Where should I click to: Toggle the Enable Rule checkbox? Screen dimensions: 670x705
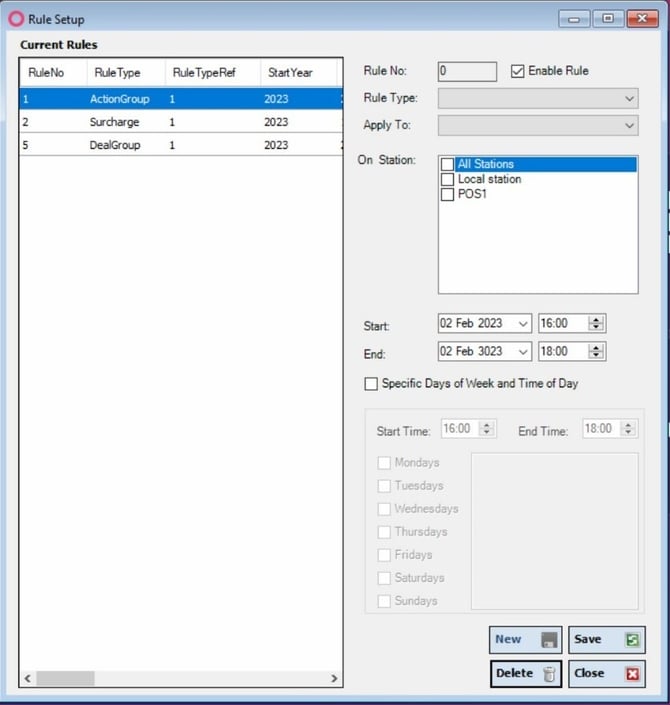518,71
